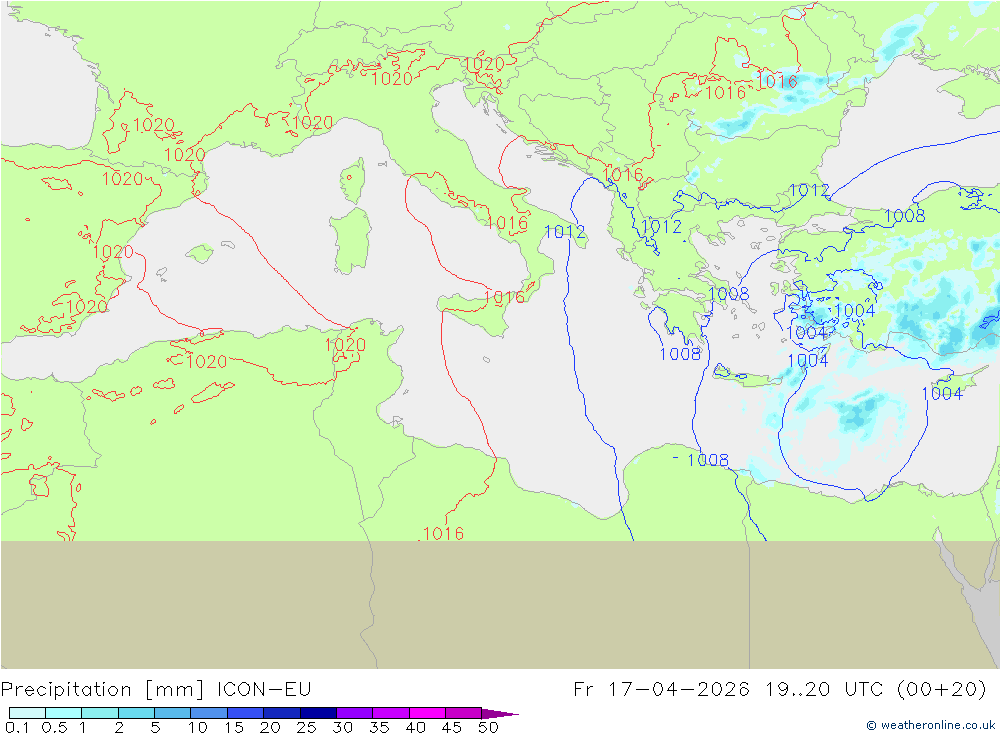Pick the legend swatch between 2 and 5
Viewport: 1000px width, 733px height.
point(136,713)
